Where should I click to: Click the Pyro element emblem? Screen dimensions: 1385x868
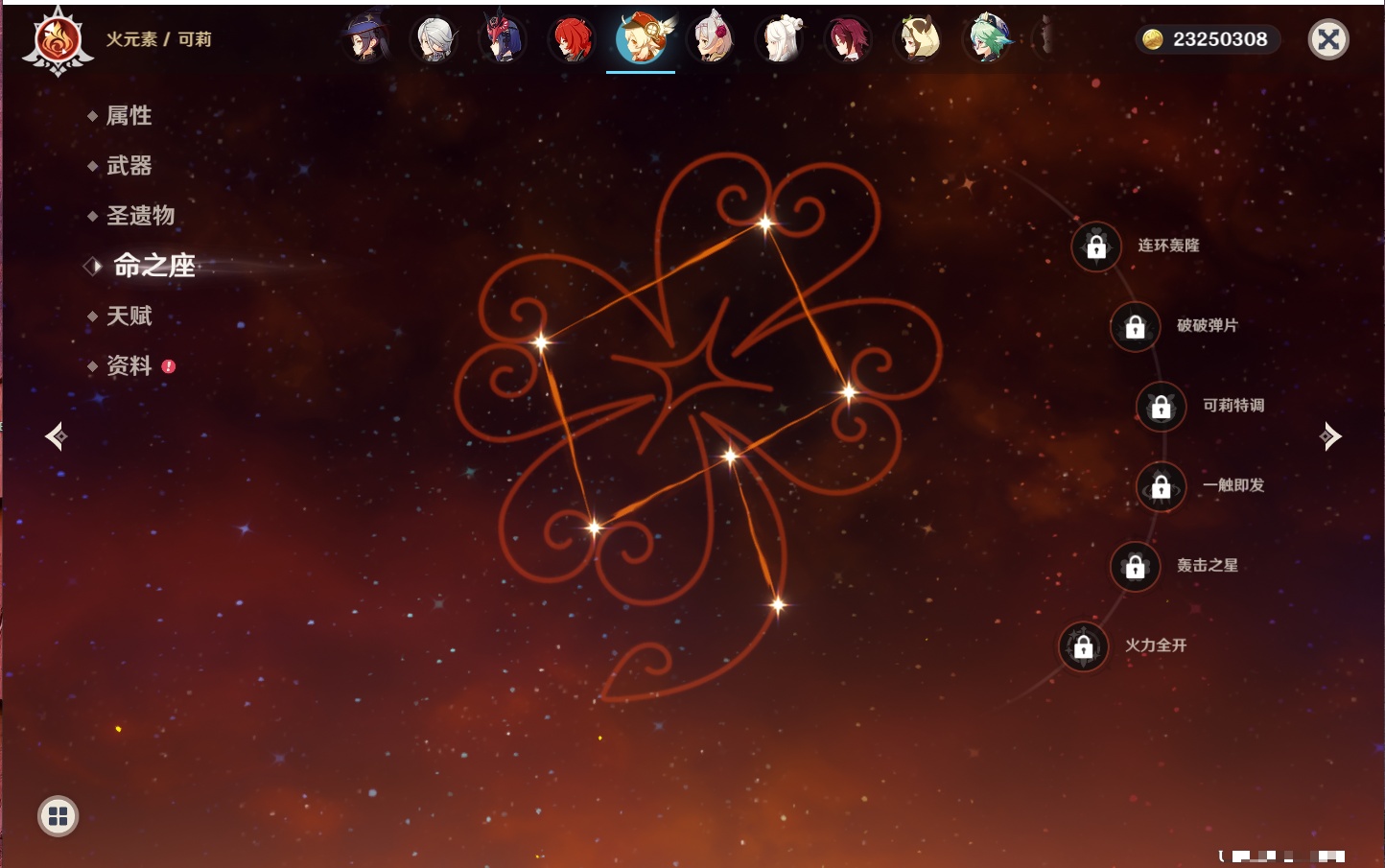tap(58, 40)
